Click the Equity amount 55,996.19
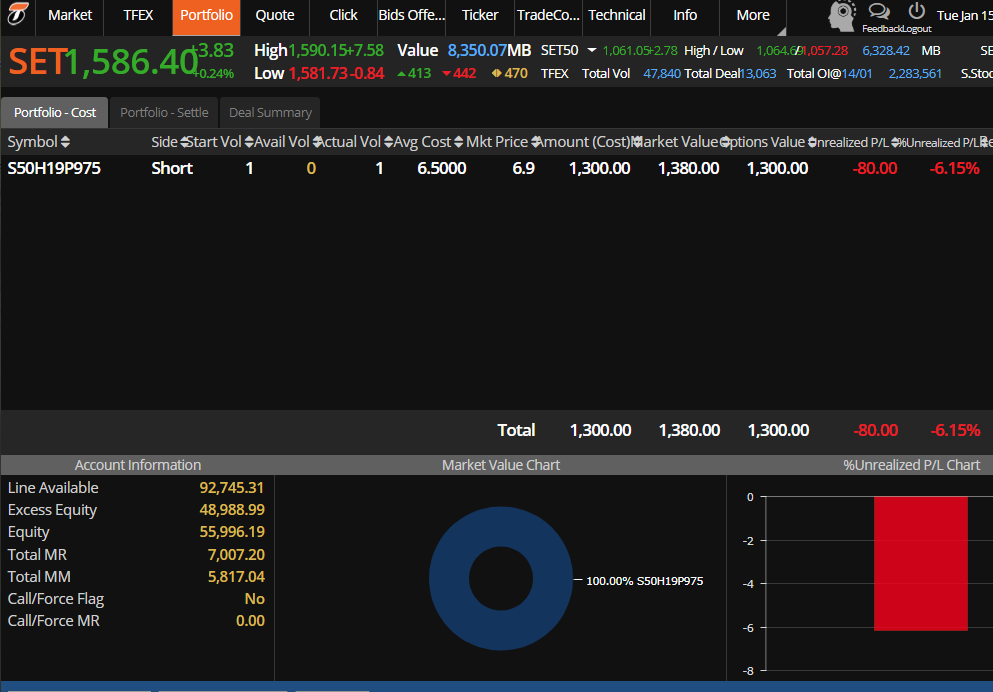The width and height of the screenshot is (993, 692). tap(232, 532)
